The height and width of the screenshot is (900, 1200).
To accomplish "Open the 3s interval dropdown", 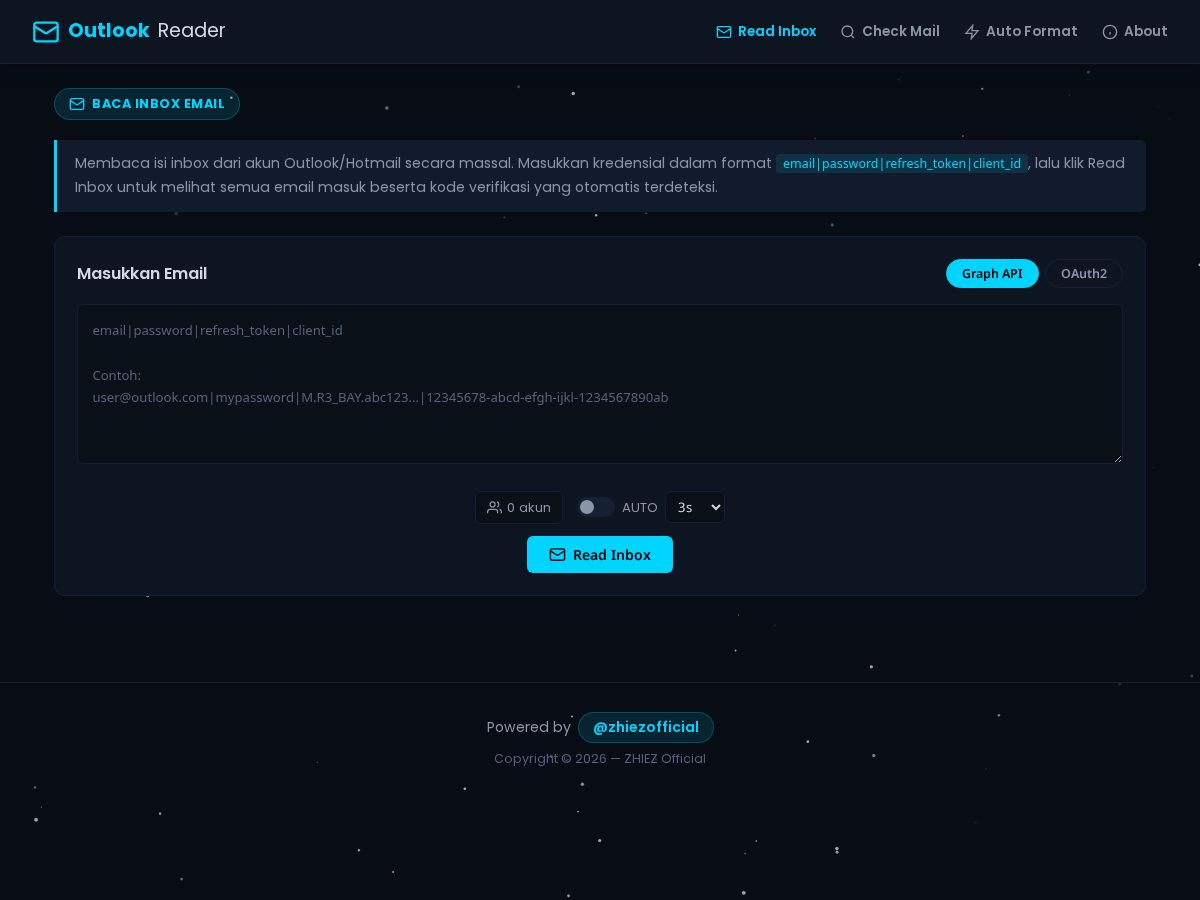I will [x=695, y=507].
